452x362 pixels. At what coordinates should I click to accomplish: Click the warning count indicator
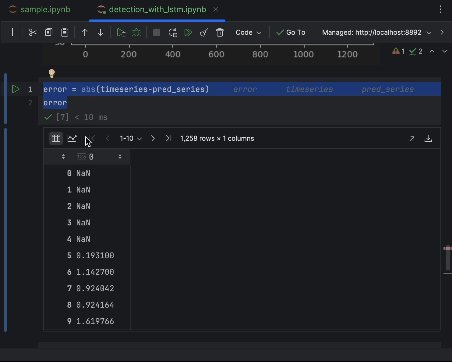pos(398,51)
